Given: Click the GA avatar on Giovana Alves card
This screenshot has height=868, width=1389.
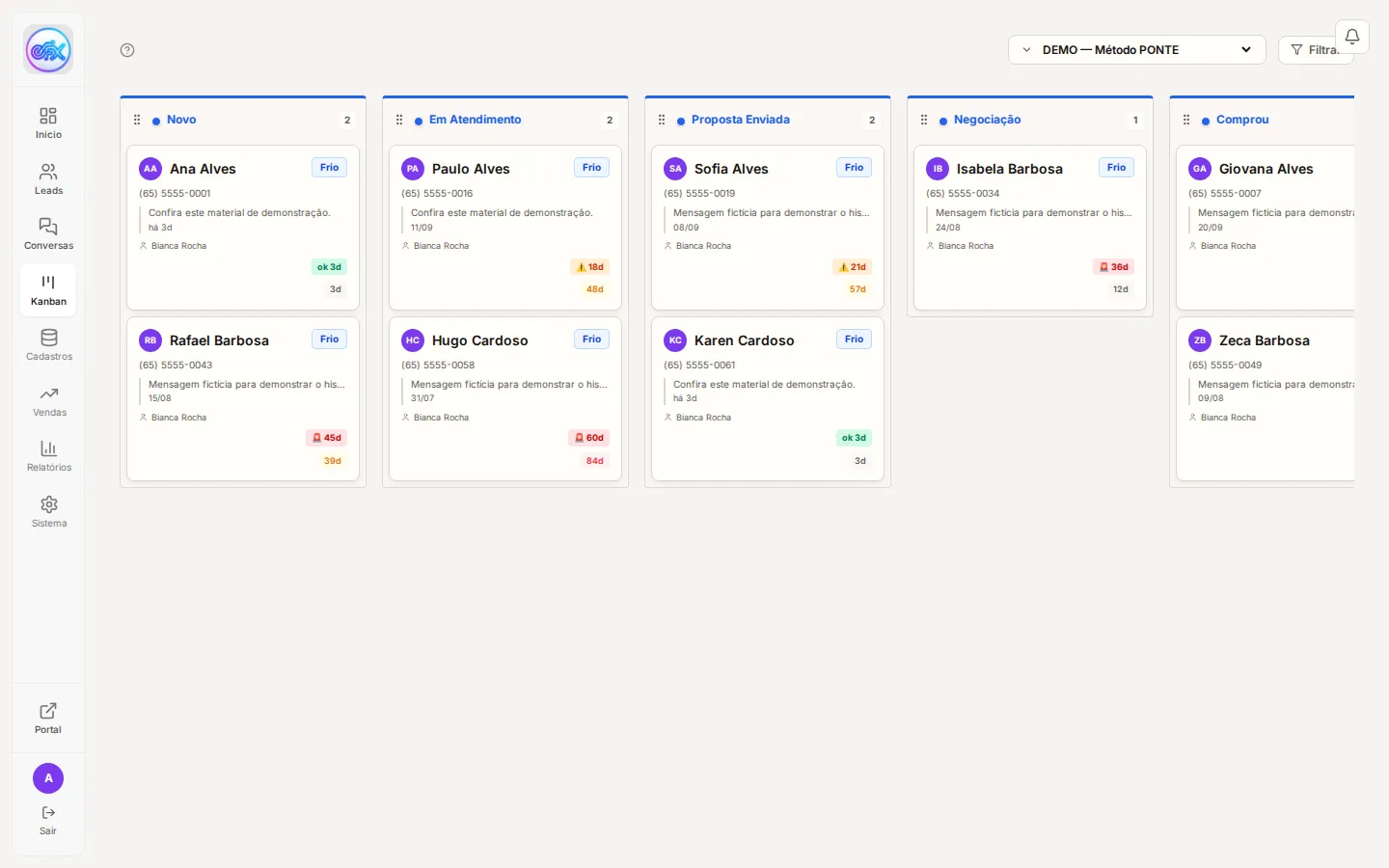Looking at the screenshot, I should point(1200,169).
